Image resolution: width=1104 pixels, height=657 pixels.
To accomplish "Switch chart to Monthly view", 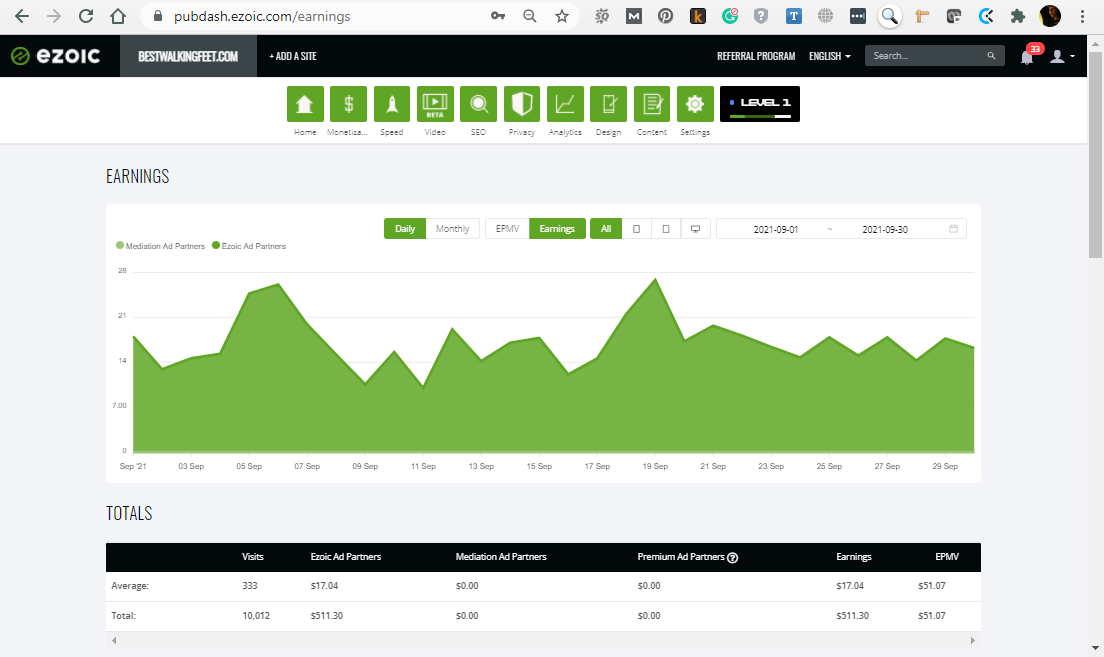I will tap(452, 229).
